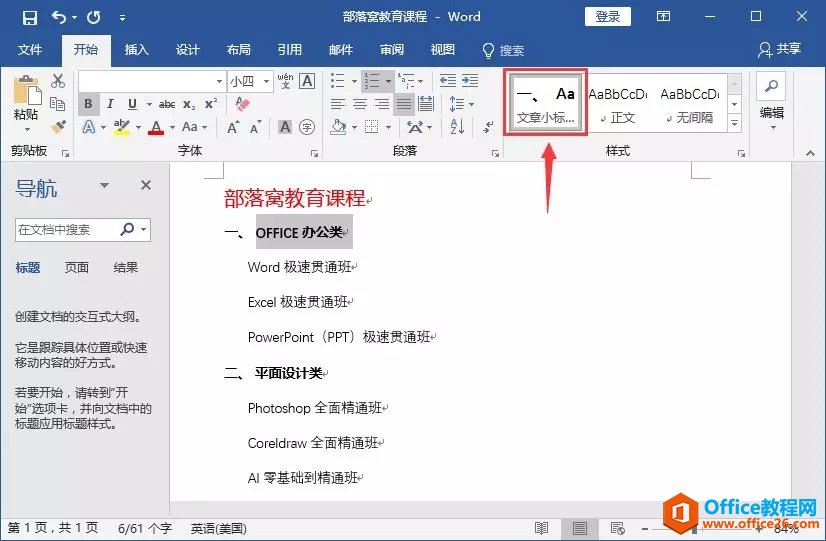Decrease paragraph indent
Viewport: 826px width, 541px height.
448,81
